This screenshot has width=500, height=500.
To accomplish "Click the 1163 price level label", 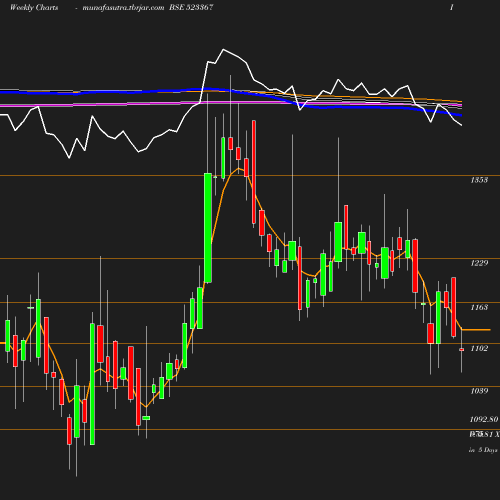I will click(479, 307).
